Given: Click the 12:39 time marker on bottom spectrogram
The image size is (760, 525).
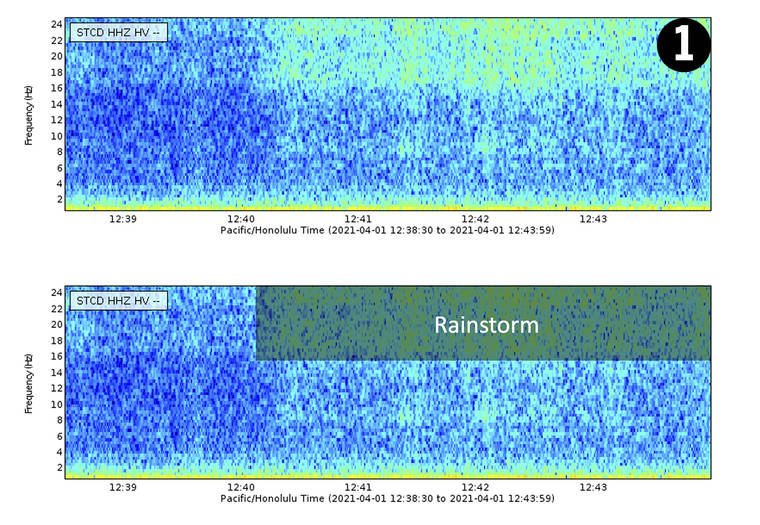Looking at the screenshot, I should point(123,486).
